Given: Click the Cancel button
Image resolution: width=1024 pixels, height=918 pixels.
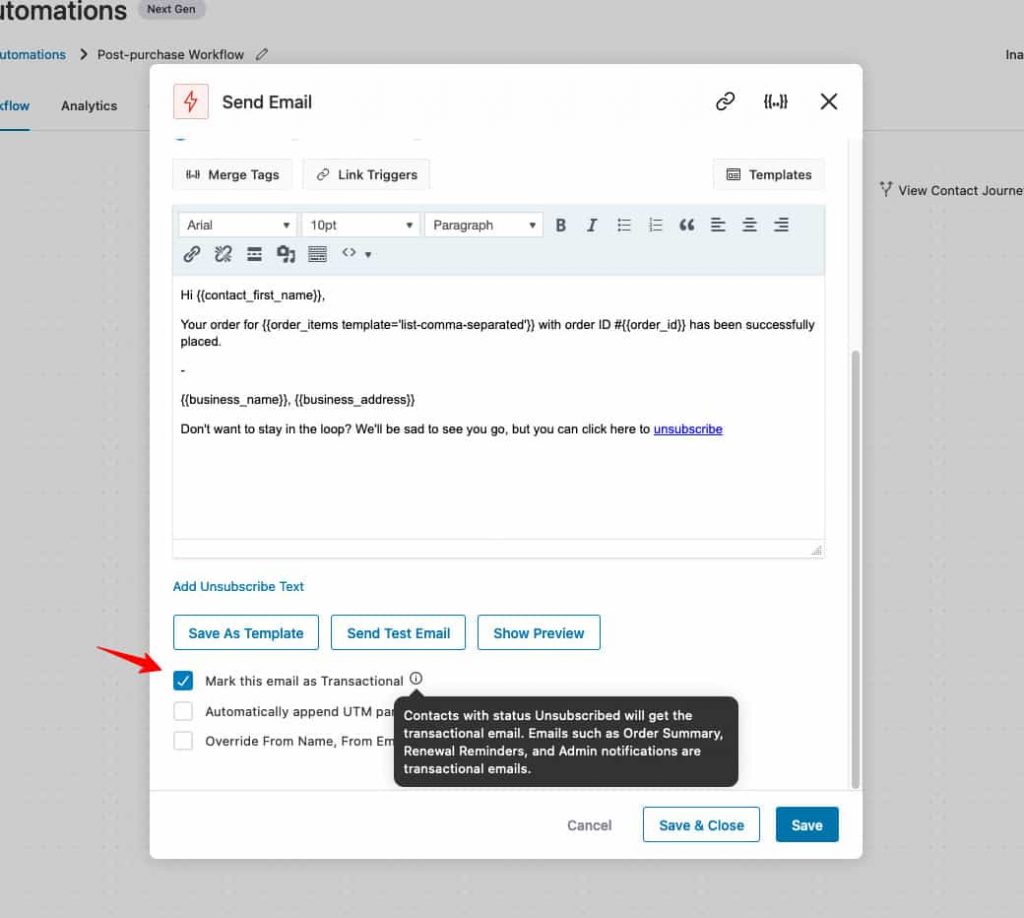Looking at the screenshot, I should coord(589,825).
